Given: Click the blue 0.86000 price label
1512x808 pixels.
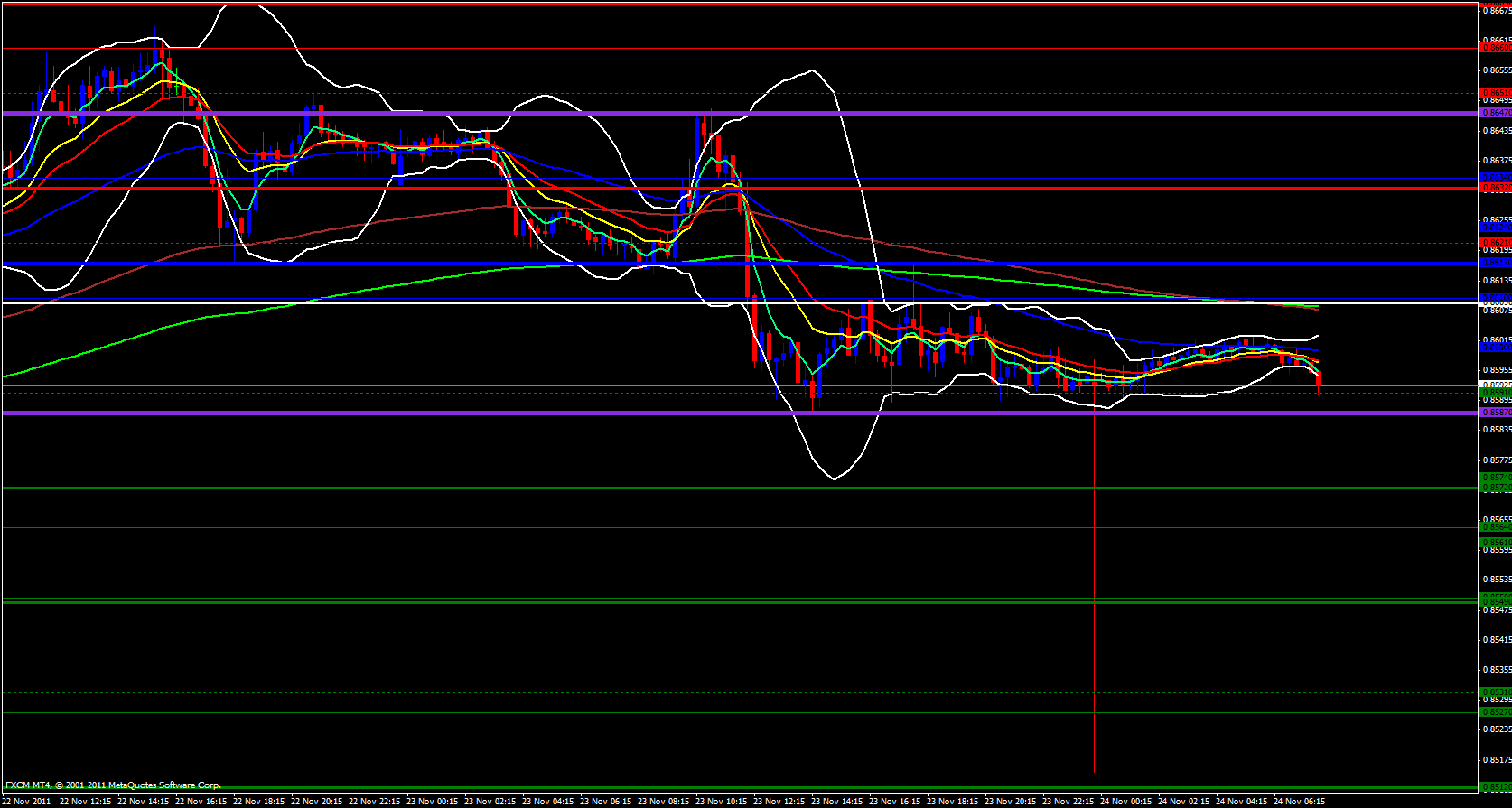Looking at the screenshot, I should 1495,347.
